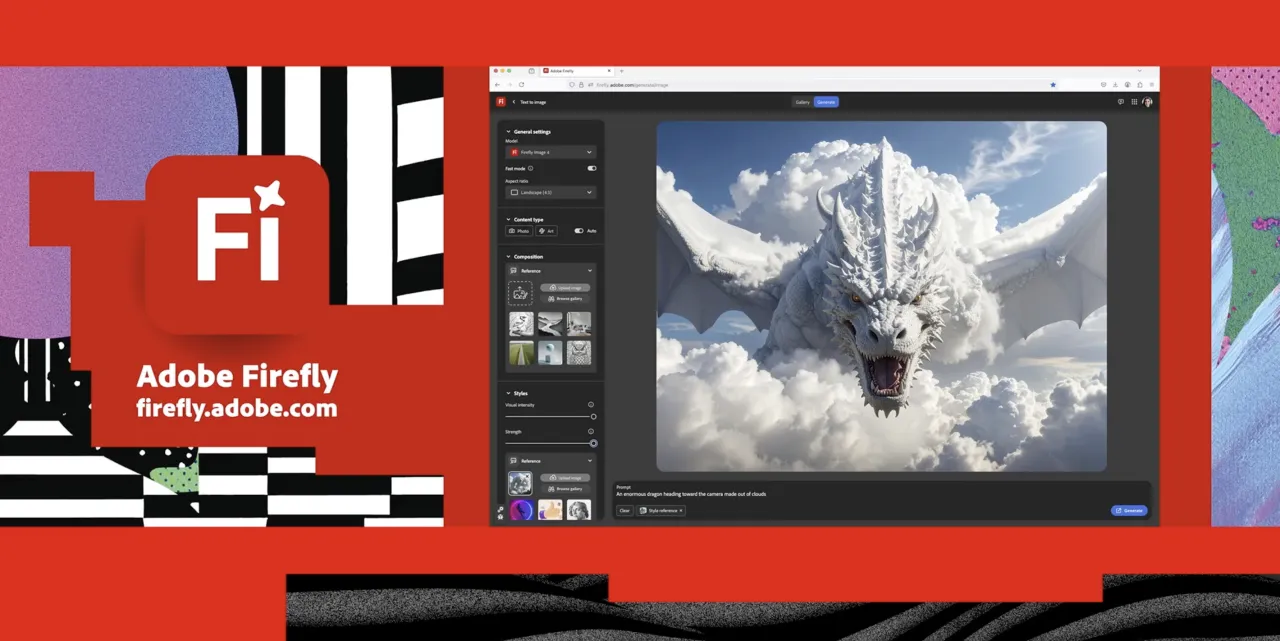Open browser hamburger menu
The width and height of the screenshot is (1280, 641).
coord(1151,85)
